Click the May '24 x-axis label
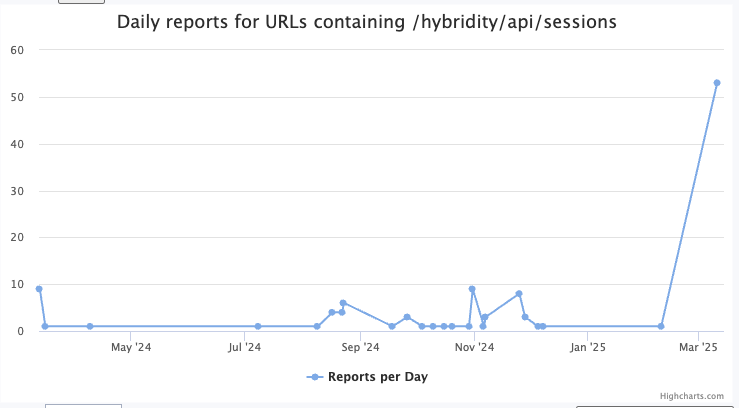 (x=131, y=348)
